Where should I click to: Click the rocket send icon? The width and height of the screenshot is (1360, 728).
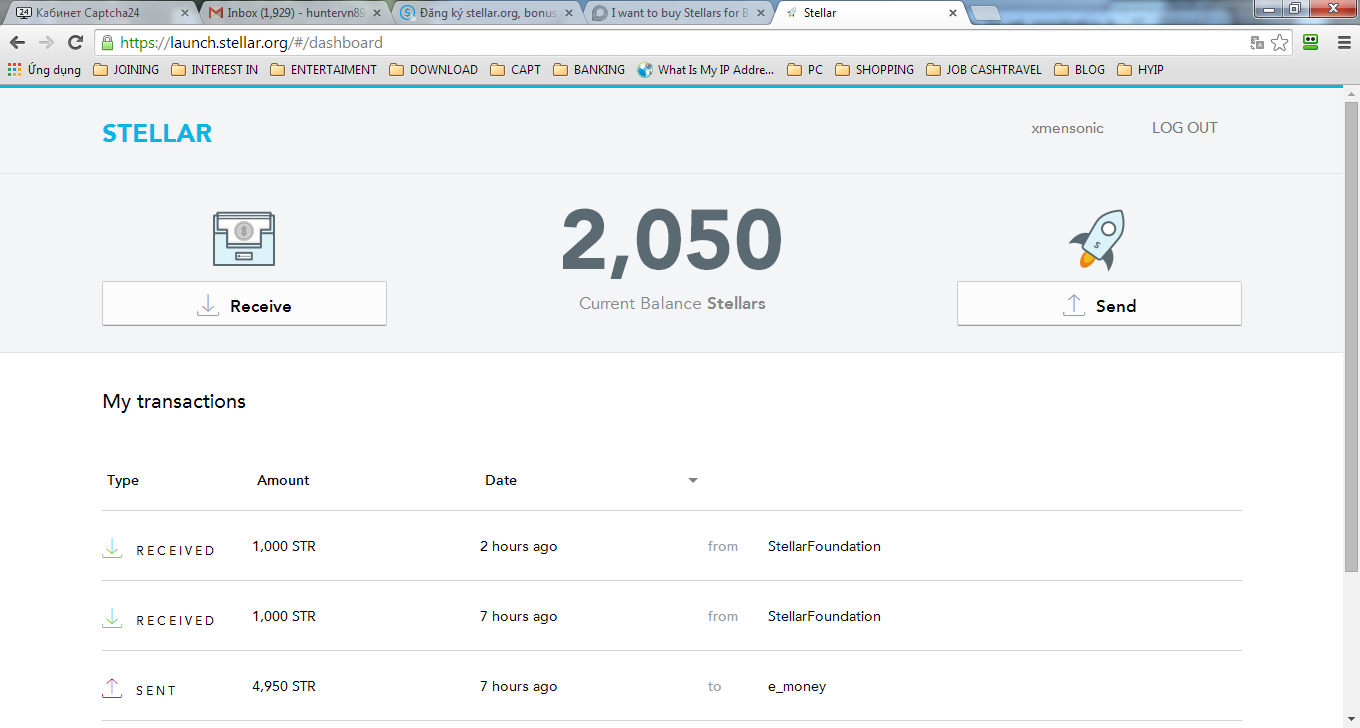(x=1097, y=240)
